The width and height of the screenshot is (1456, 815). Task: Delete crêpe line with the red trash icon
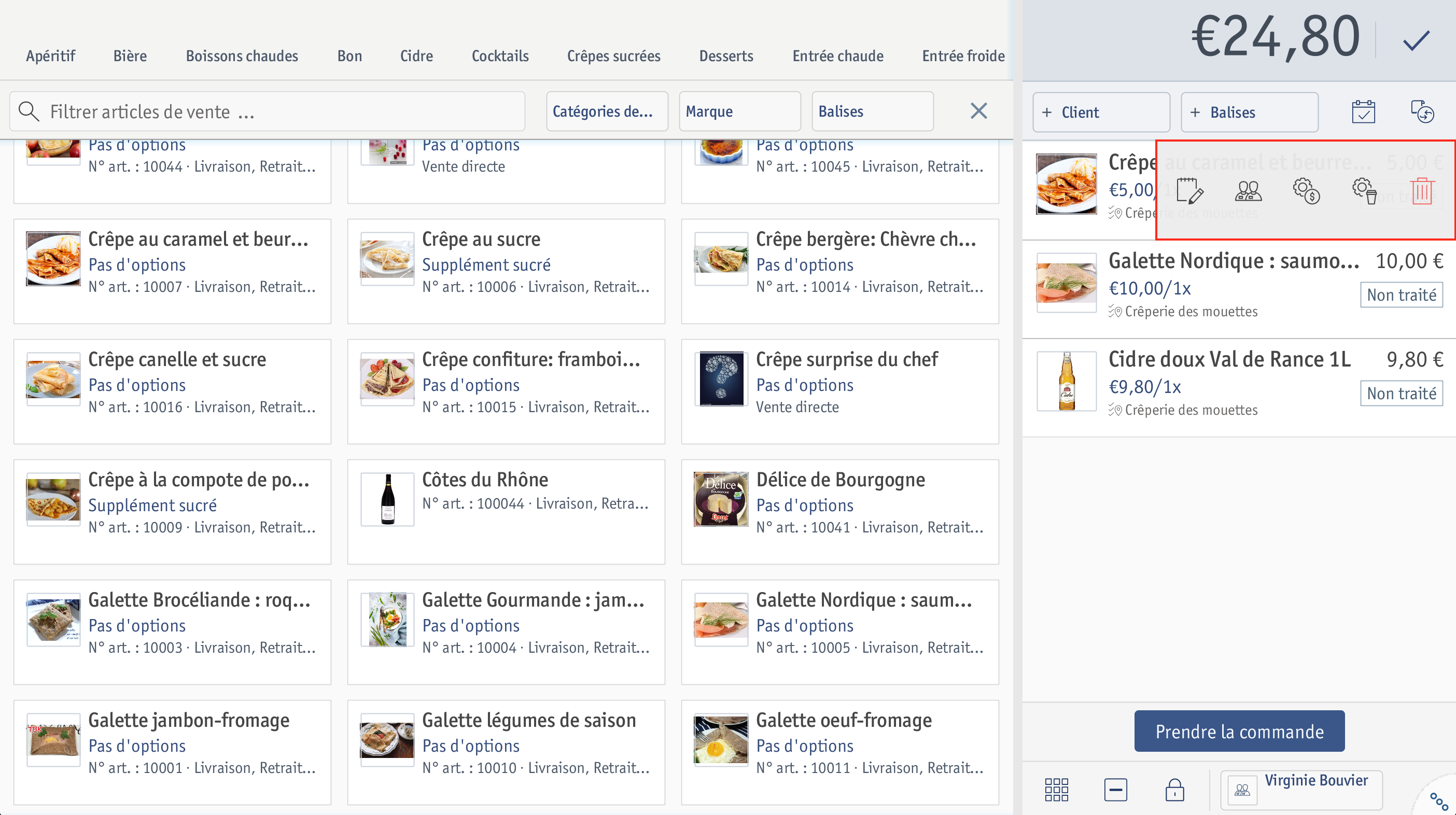pyautogui.click(x=1422, y=190)
